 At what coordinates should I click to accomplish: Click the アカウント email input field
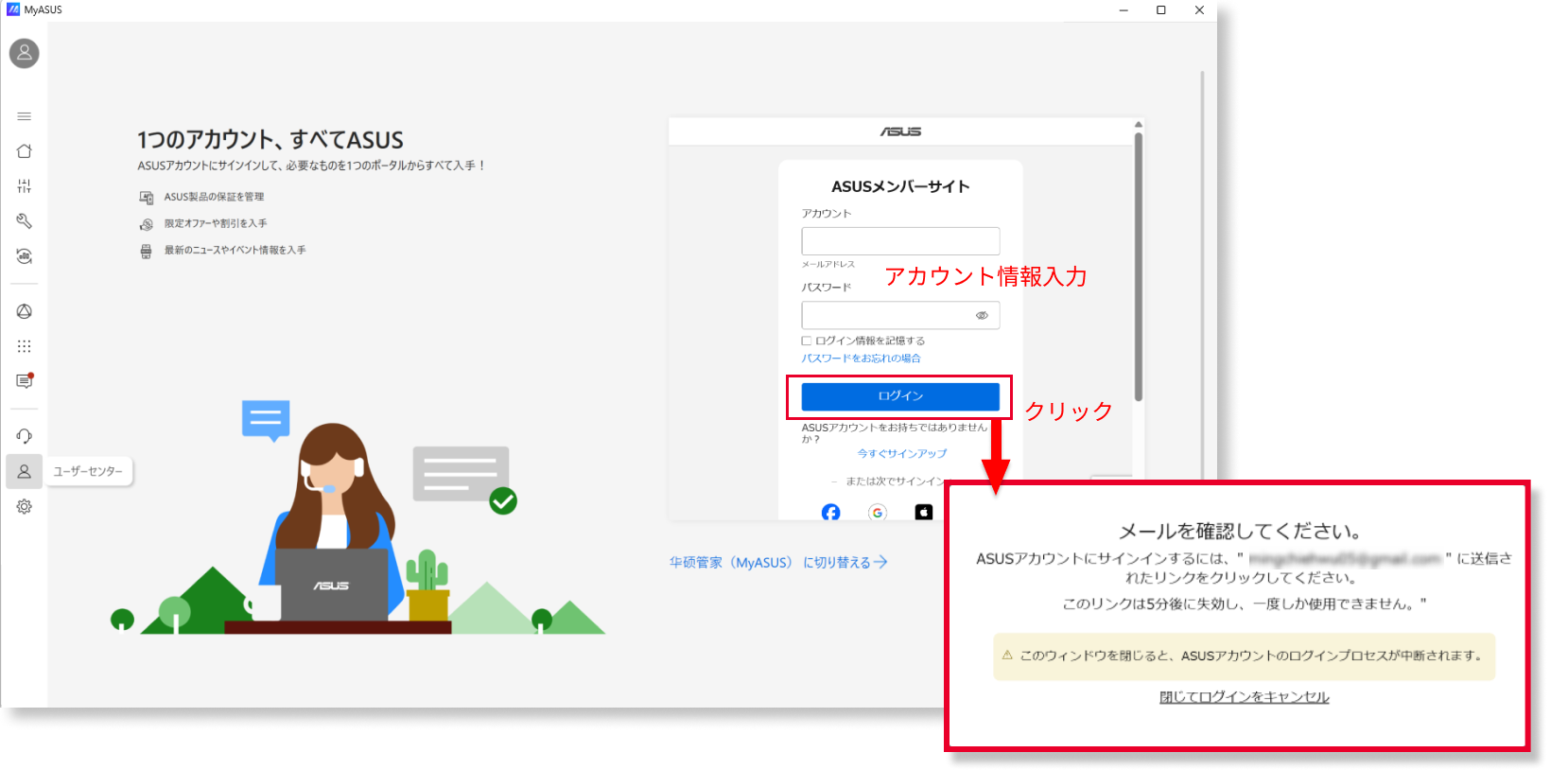pos(900,241)
